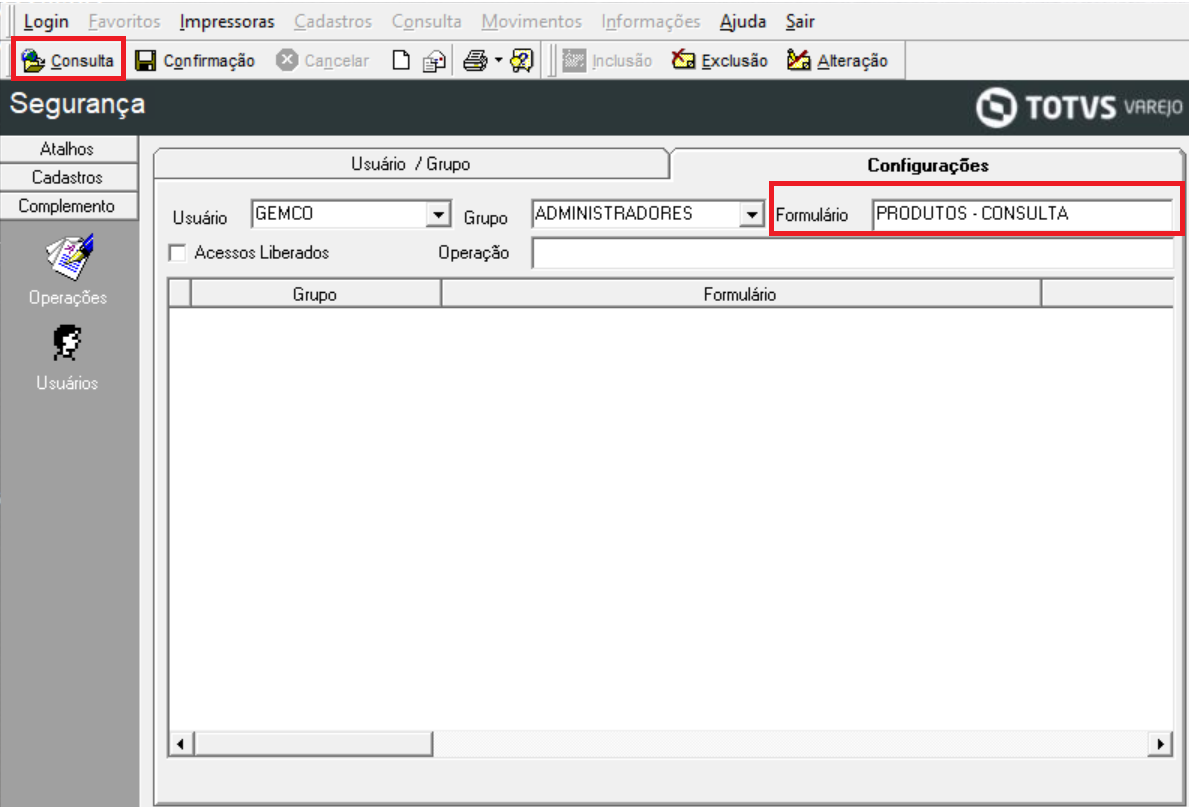The height and width of the screenshot is (807, 1189).
Task: Click the Complemento sidebar button
Action: coord(68,206)
